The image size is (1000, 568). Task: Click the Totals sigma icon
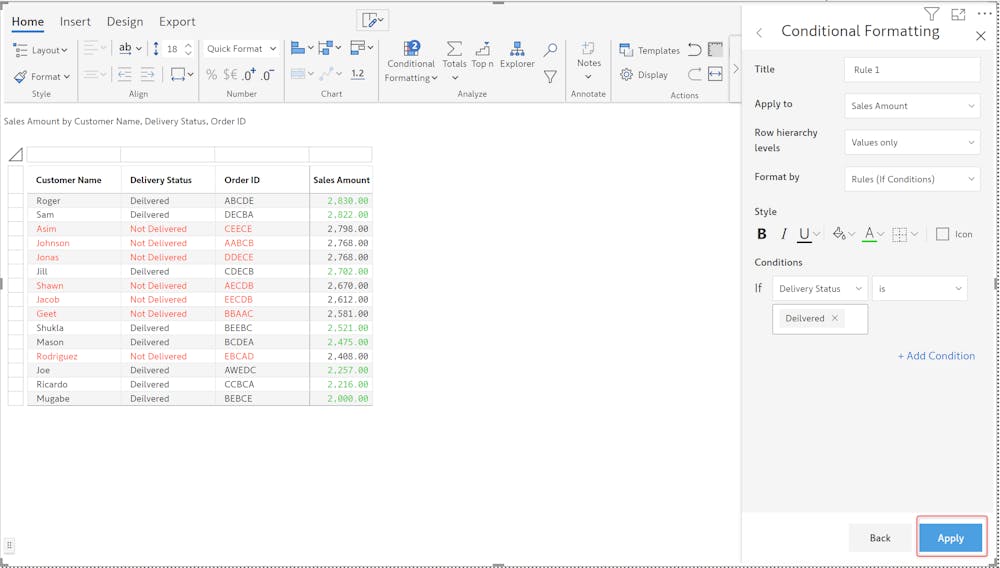coord(454,50)
